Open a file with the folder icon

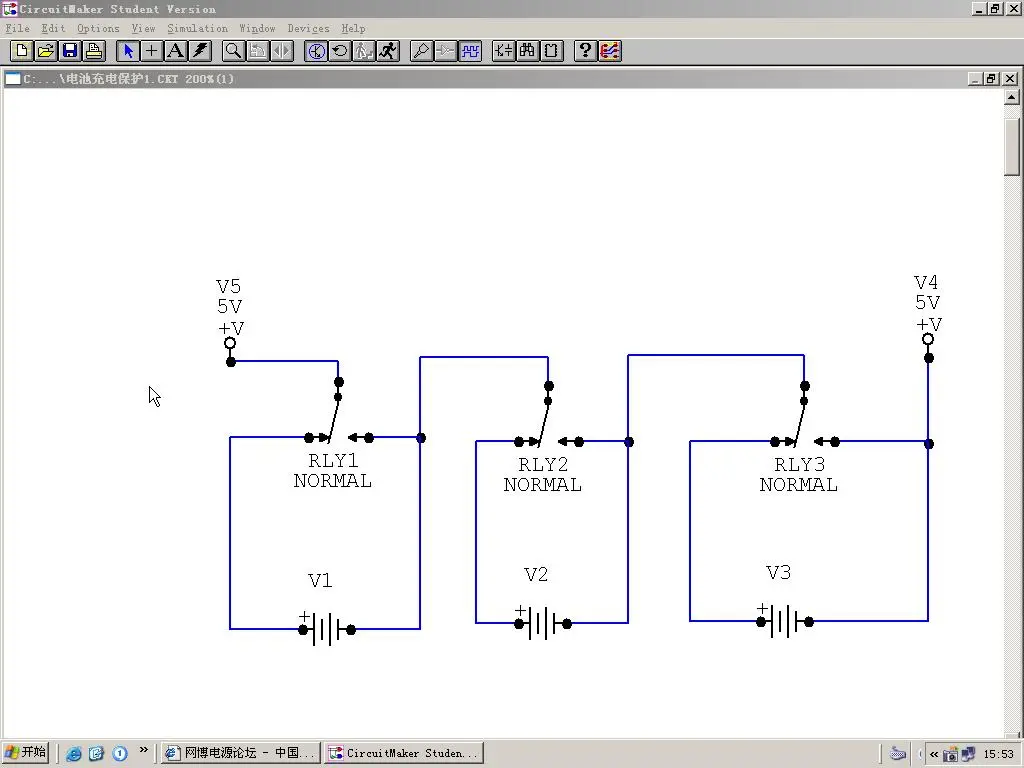46,51
